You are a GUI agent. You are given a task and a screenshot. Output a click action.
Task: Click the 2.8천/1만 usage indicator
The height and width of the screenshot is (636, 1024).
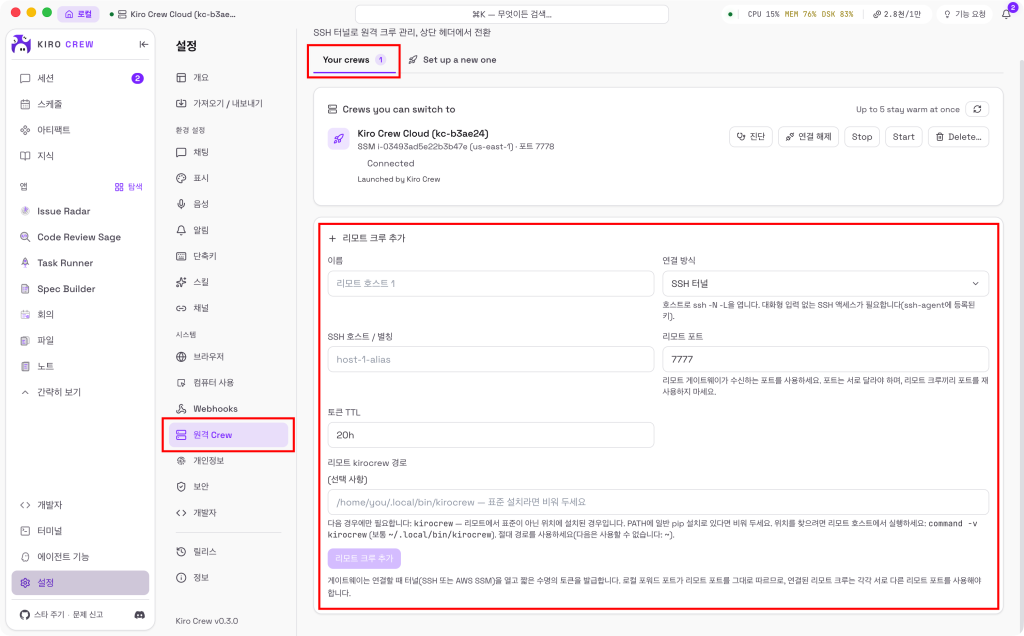[x=896, y=14]
